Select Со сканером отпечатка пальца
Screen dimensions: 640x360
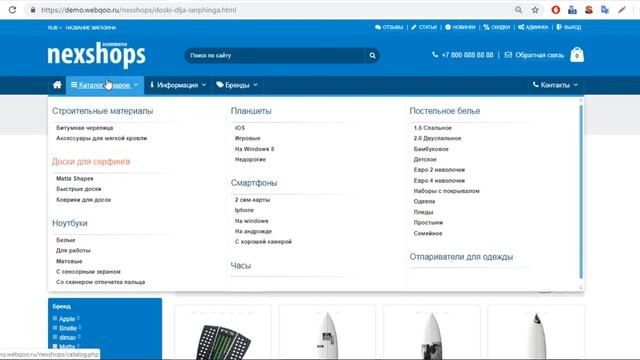100,282
